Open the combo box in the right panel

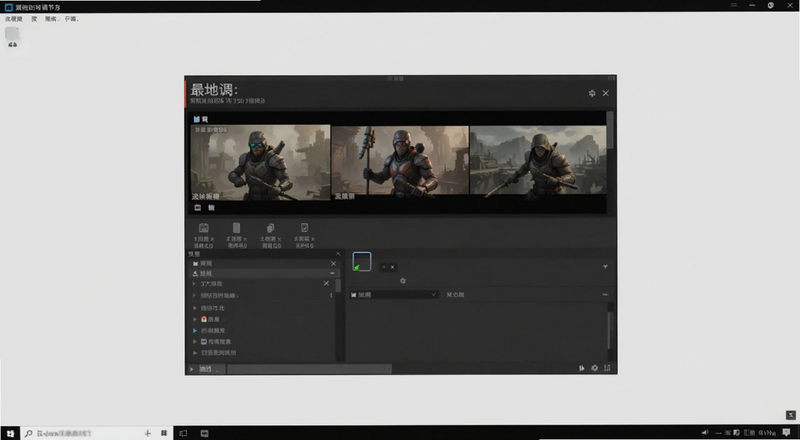[393, 295]
